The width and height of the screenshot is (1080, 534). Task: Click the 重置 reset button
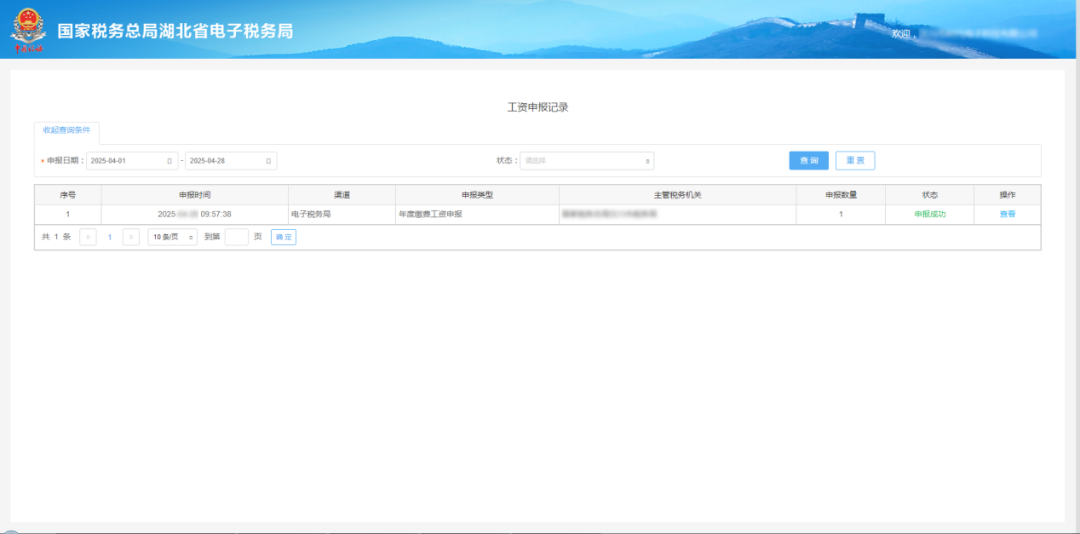pyautogui.click(x=855, y=161)
